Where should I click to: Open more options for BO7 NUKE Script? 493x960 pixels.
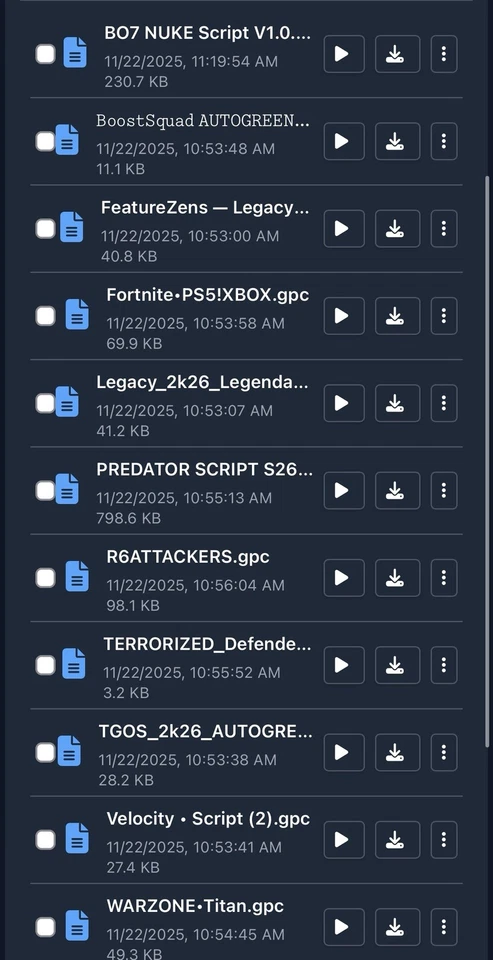[x=444, y=54]
